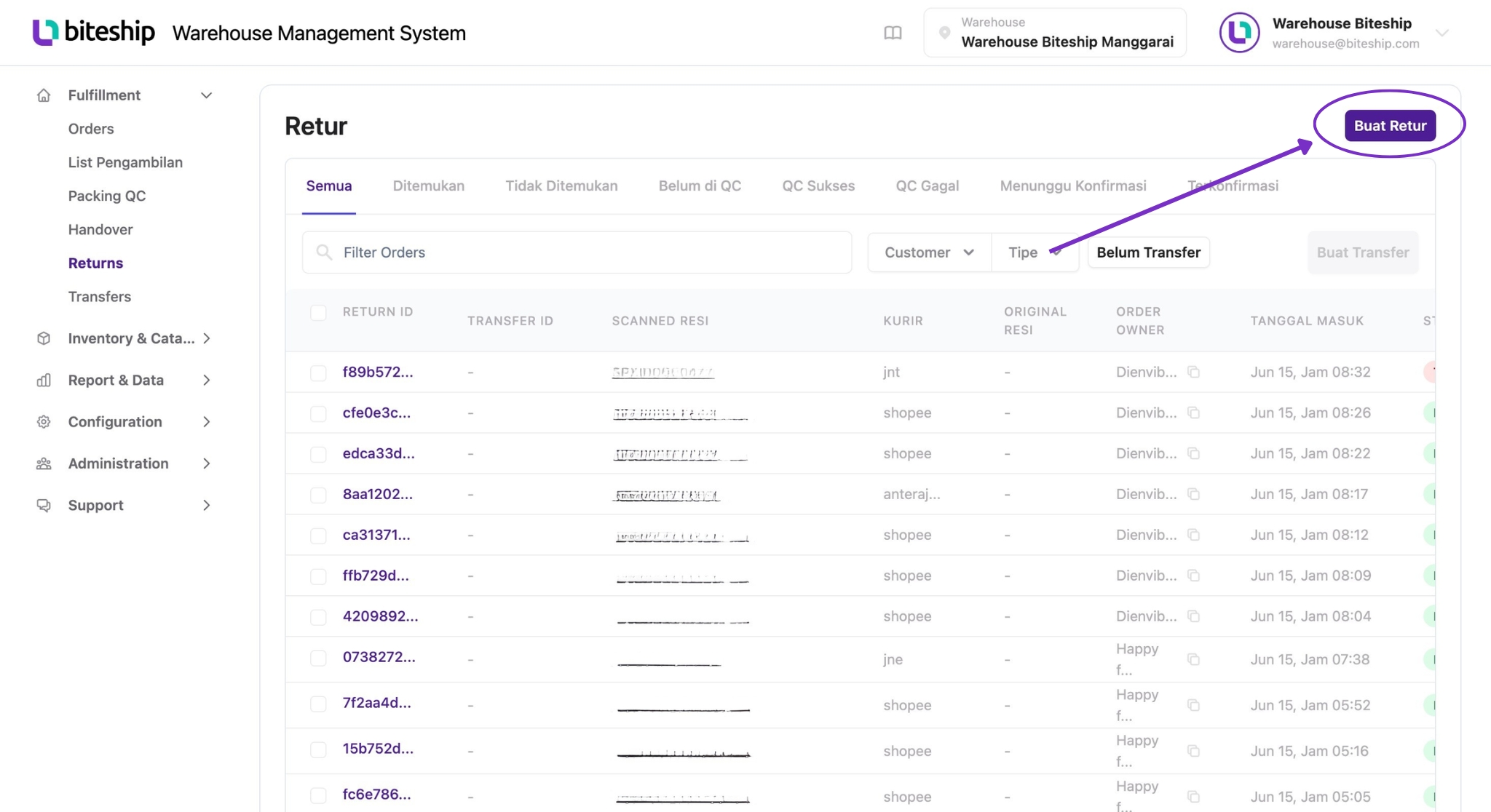Check the box for return ca31371
The height and width of the screenshot is (812, 1491).
pos(318,536)
